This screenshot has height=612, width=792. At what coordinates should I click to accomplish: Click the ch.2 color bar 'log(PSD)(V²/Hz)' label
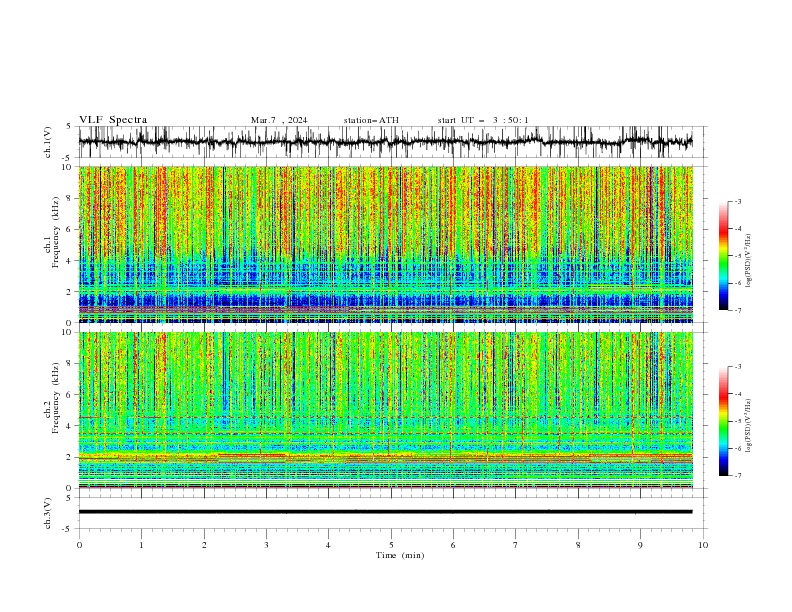[749, 426]
